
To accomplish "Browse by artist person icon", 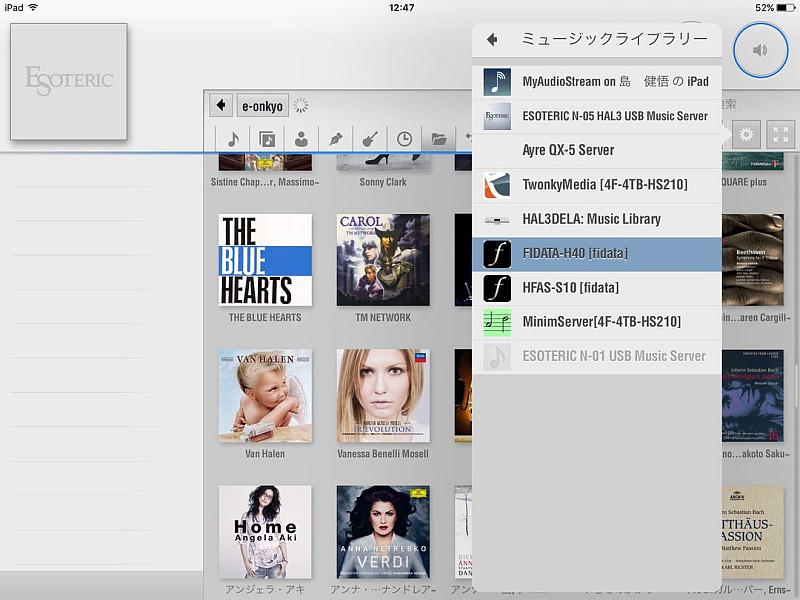I will 301,139.
